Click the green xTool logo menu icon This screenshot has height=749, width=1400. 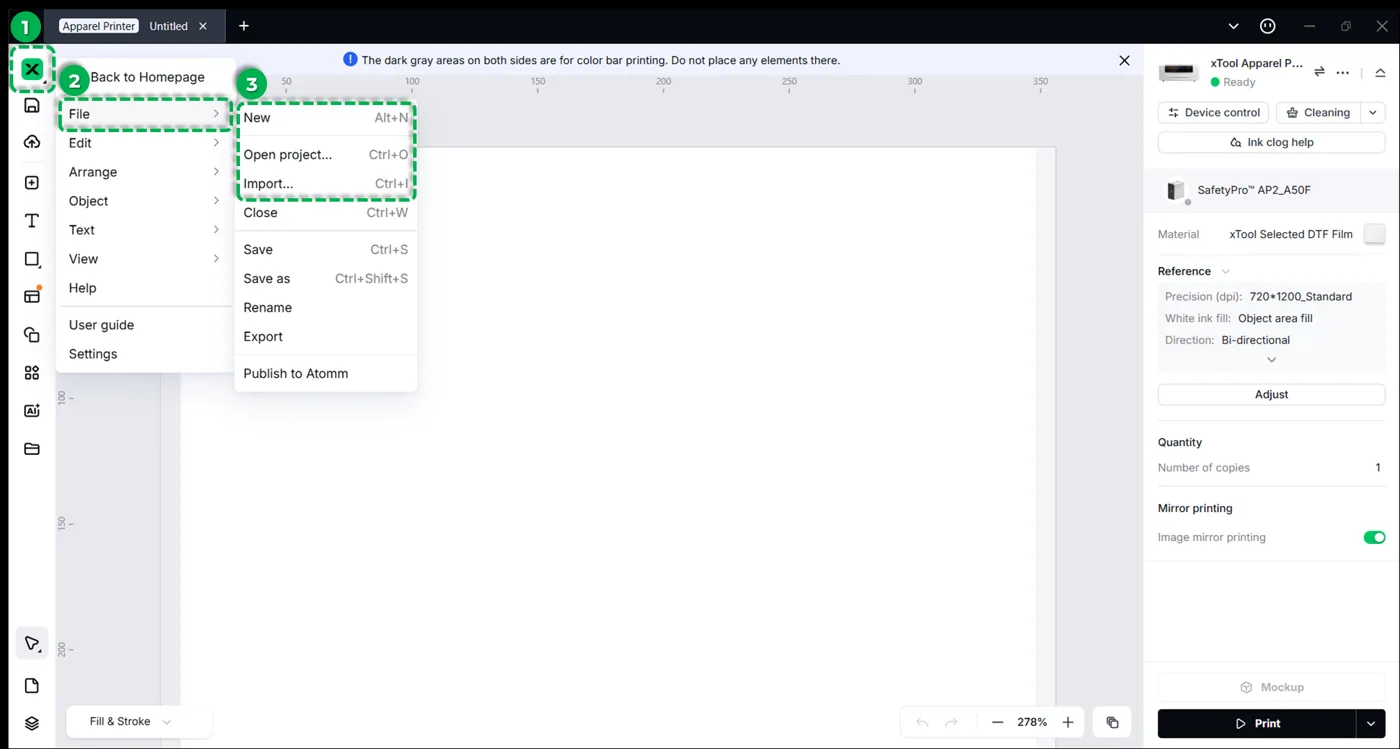[x=32, y=69]
